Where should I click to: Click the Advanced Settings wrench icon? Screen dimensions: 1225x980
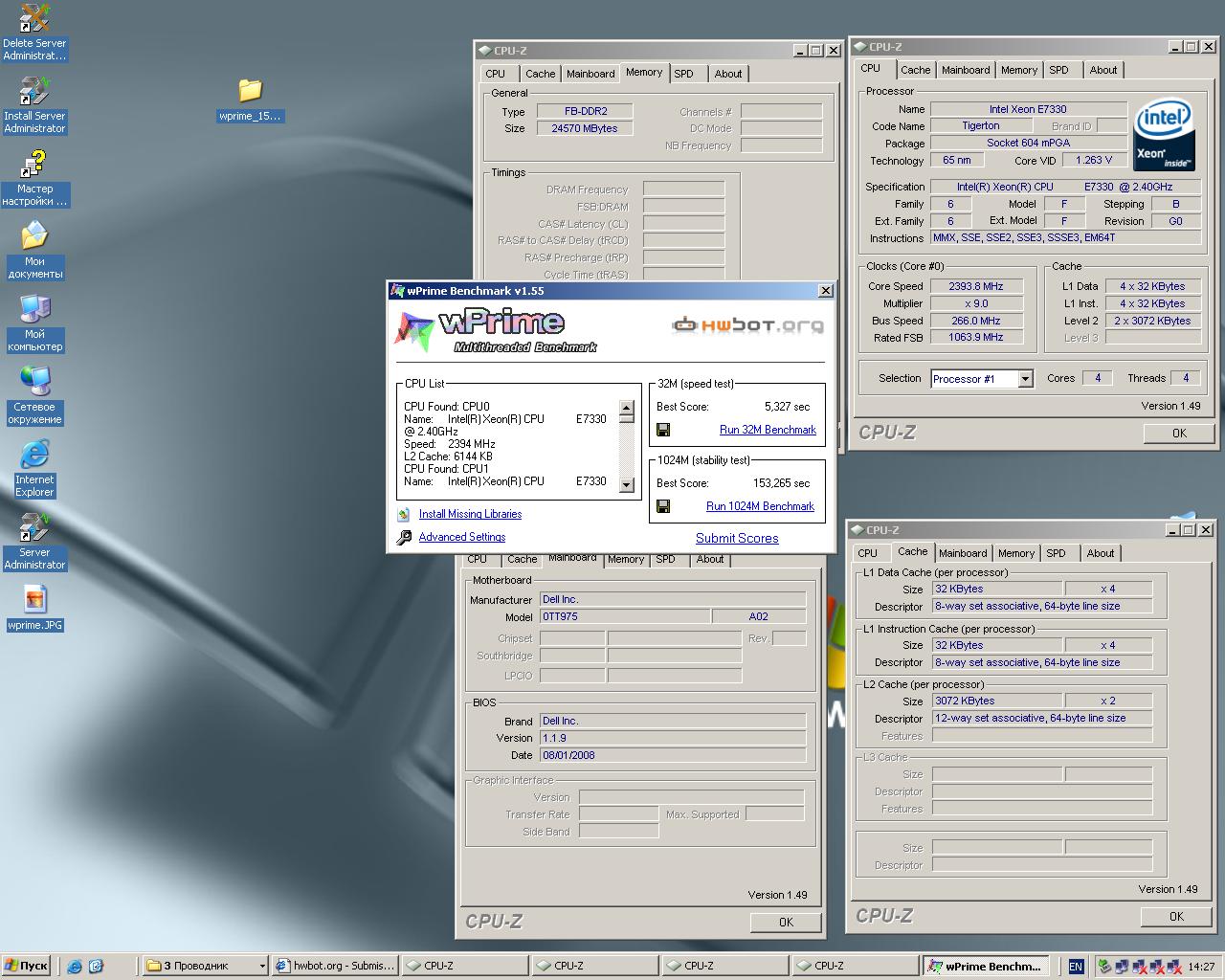pos(404,538)
